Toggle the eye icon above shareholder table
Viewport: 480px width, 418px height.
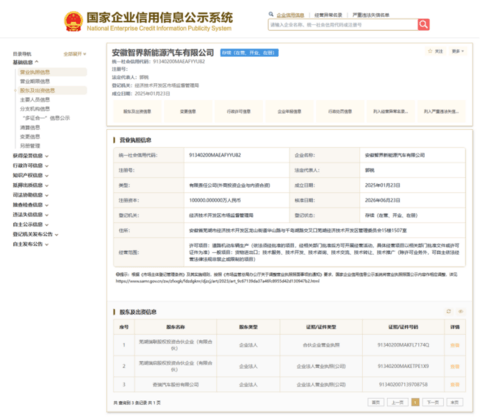[461, 311]
